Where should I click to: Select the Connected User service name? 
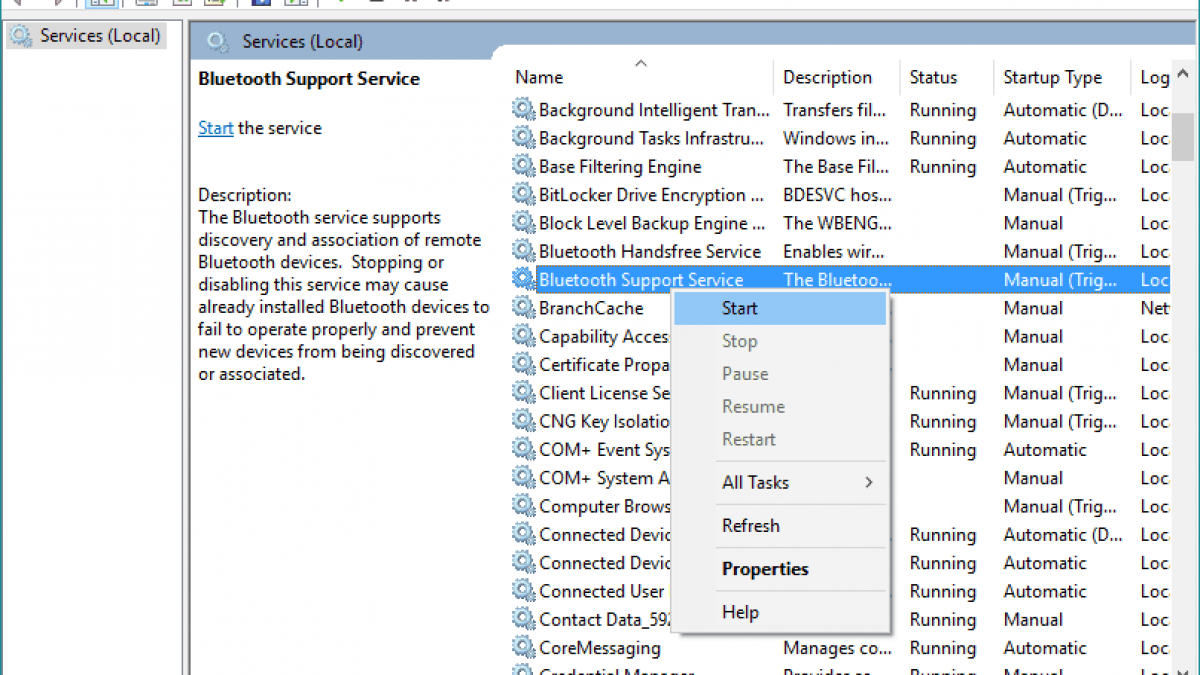pyautogui.click(x=602, y=591)
